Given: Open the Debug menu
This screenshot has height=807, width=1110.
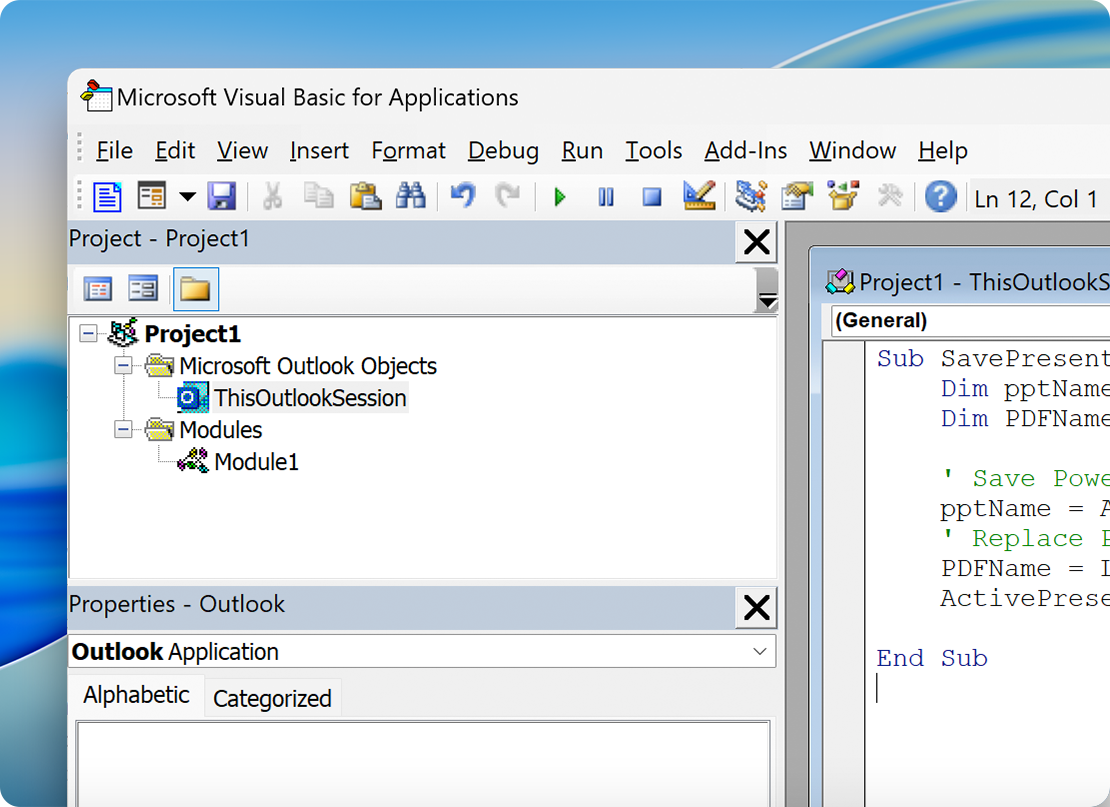Looking at the screenshot, I should (x=503, y=150).
